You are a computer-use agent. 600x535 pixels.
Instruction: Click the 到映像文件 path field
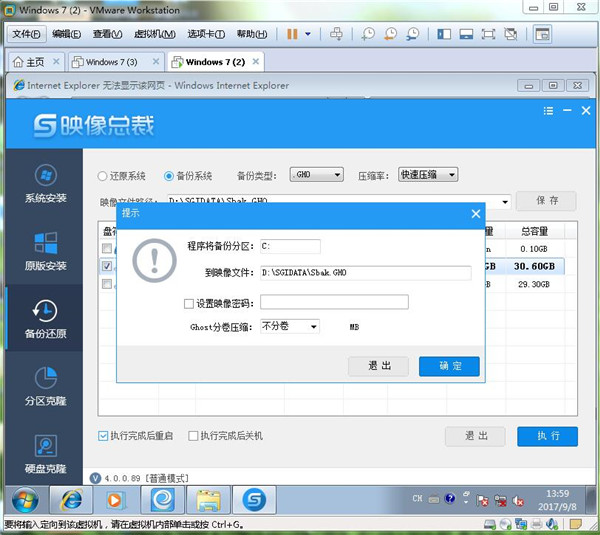[366, 273]
